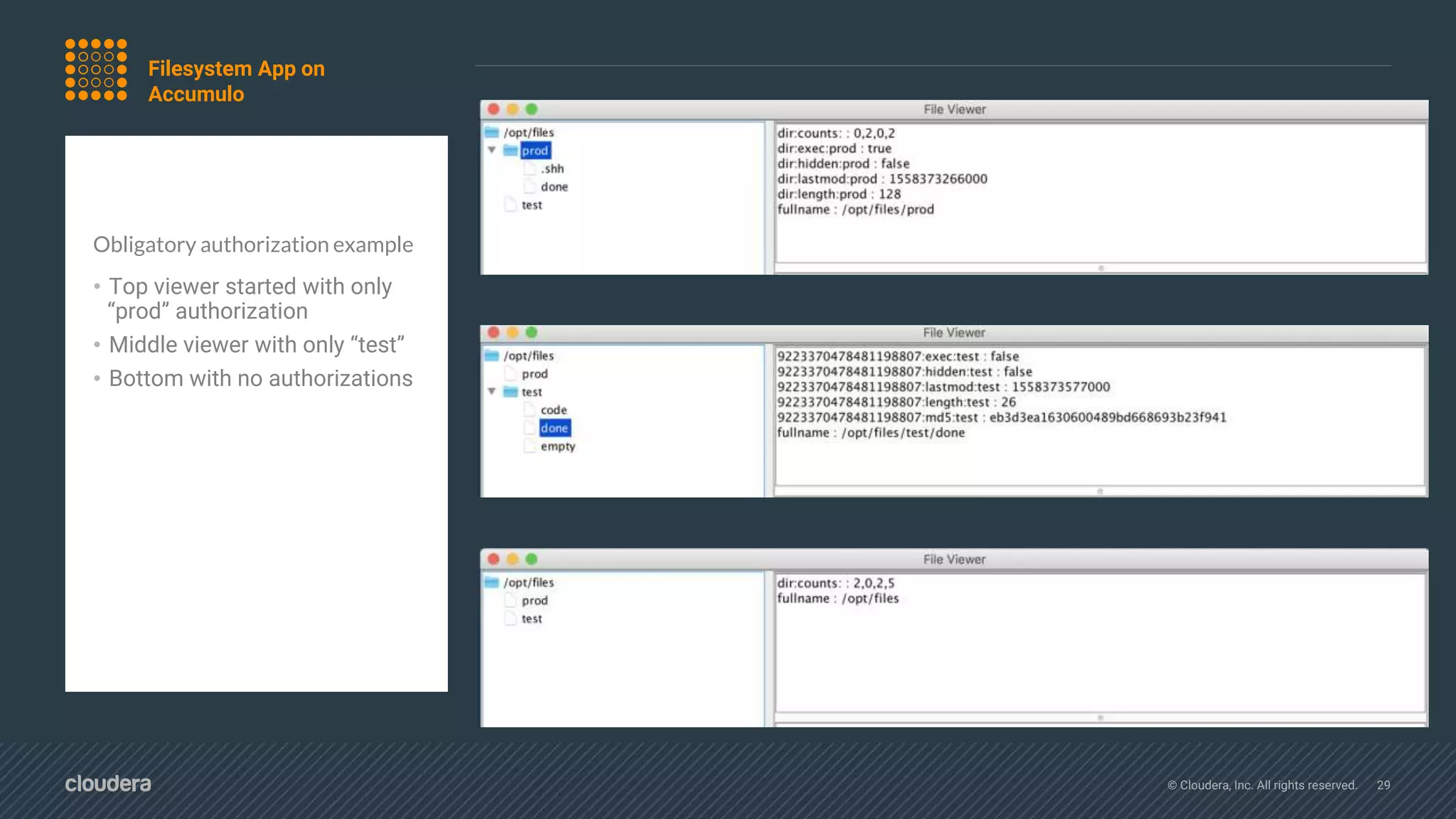
Task: Click file icon beside prod in bottom viewer
Action: [510, 601]
